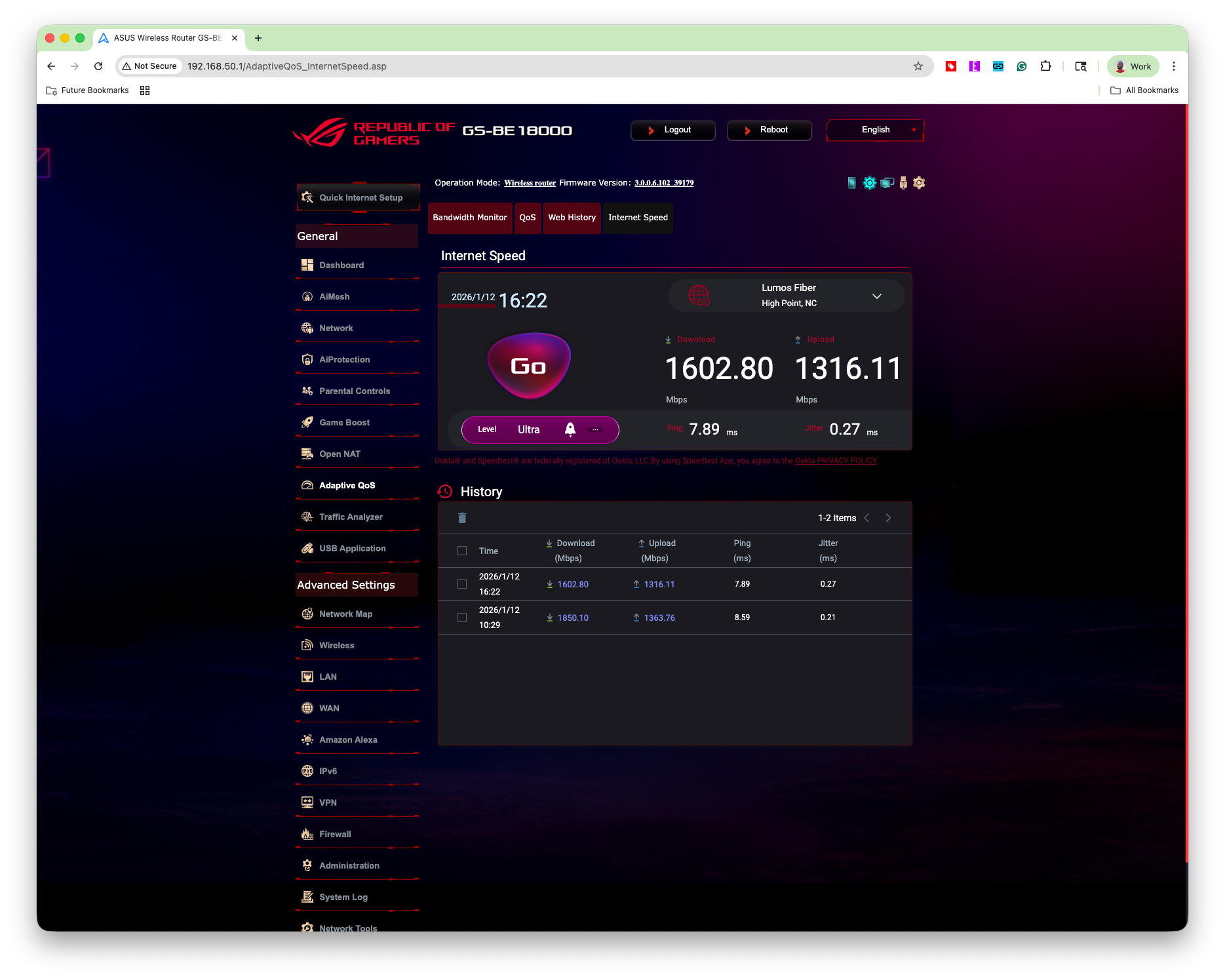Open the speed test level options menu
Screen dimensions: 1225x980
click(595, 429)
